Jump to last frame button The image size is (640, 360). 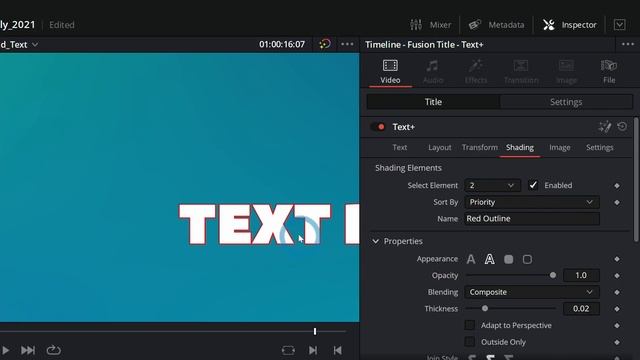pos(28,350)
